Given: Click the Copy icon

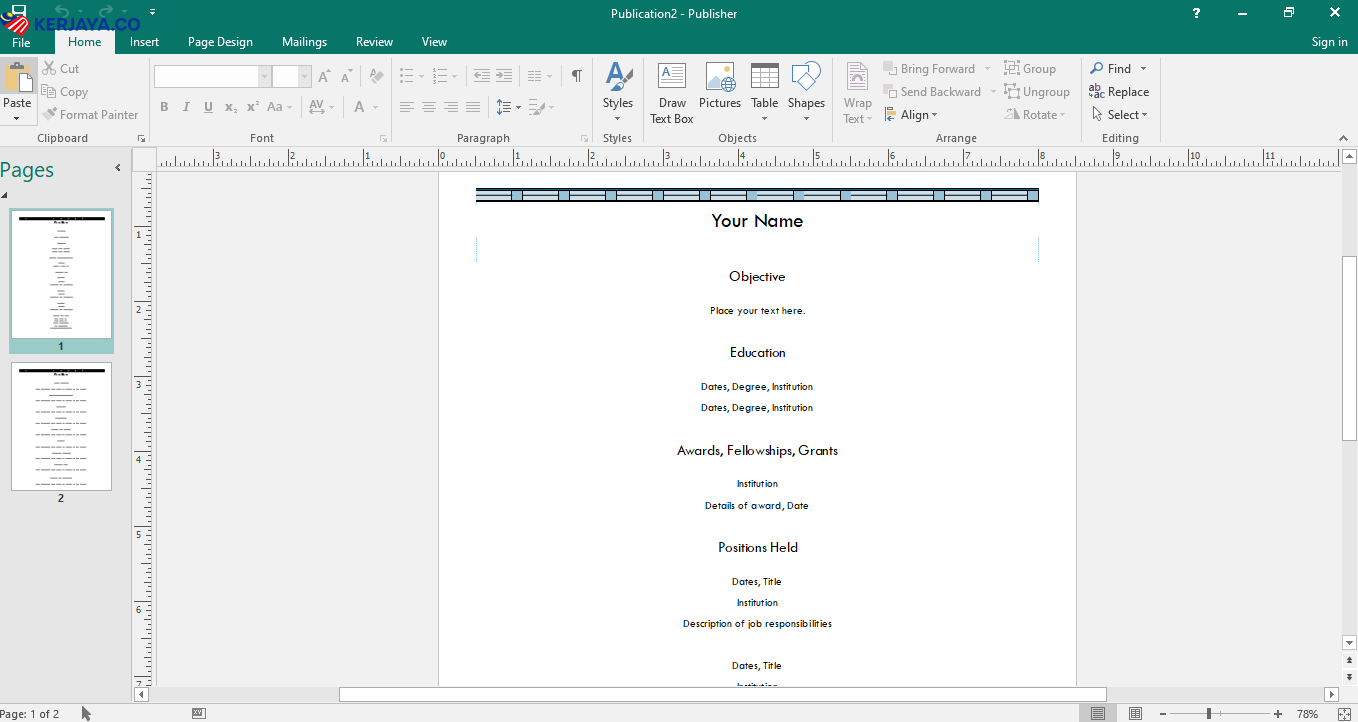Looking at the screenshot, I should coord(49,91).
